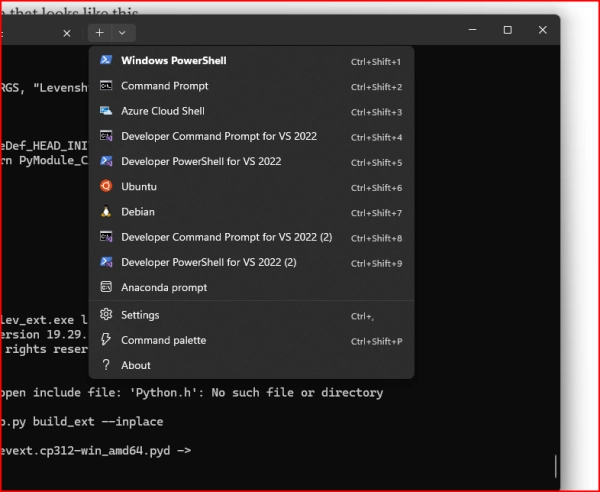This screenshot has height=492, width=600.
Task: Click the About question mark icon
Action: coord(105,366)
